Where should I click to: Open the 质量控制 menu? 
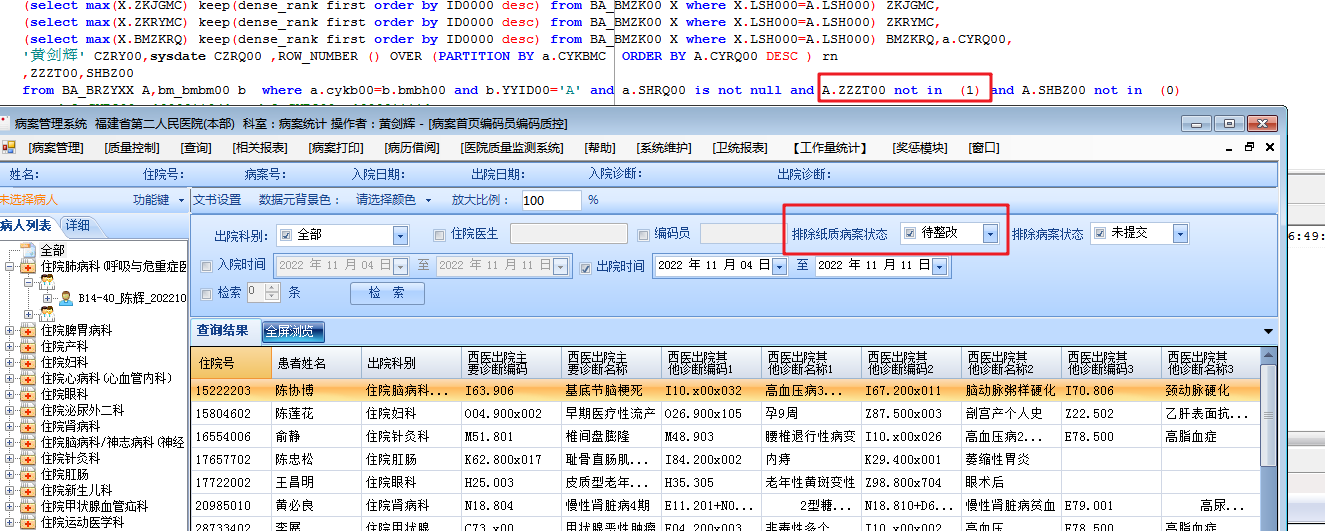pos(132,148)
